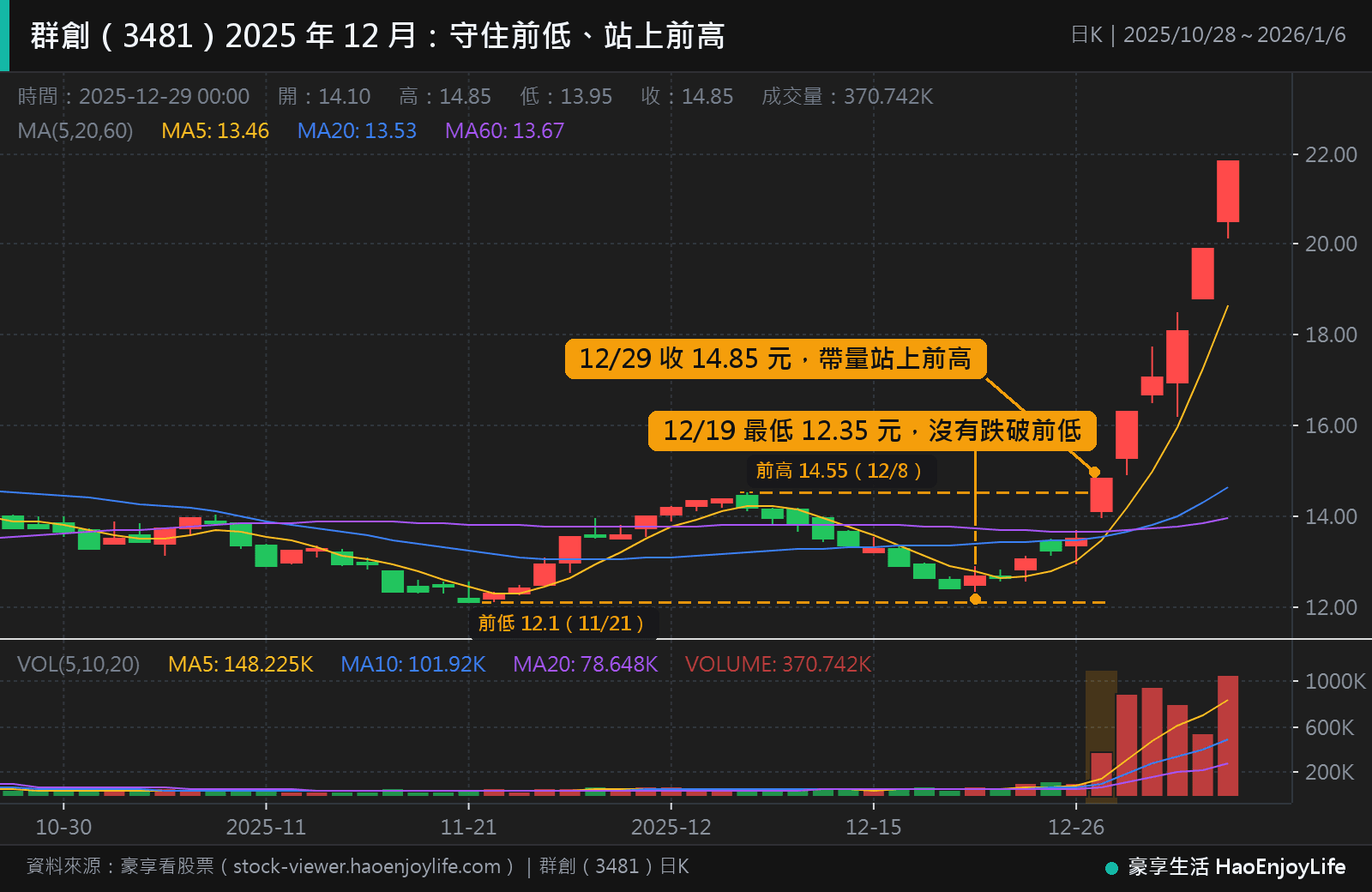Viewport: 1372px width, 892px height.
Task: Click the high price 高：14.85
Action: (445, 96)
